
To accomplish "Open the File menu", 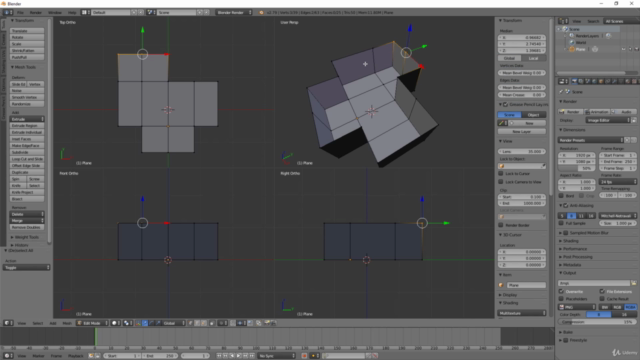I will (x=20, y=13).
